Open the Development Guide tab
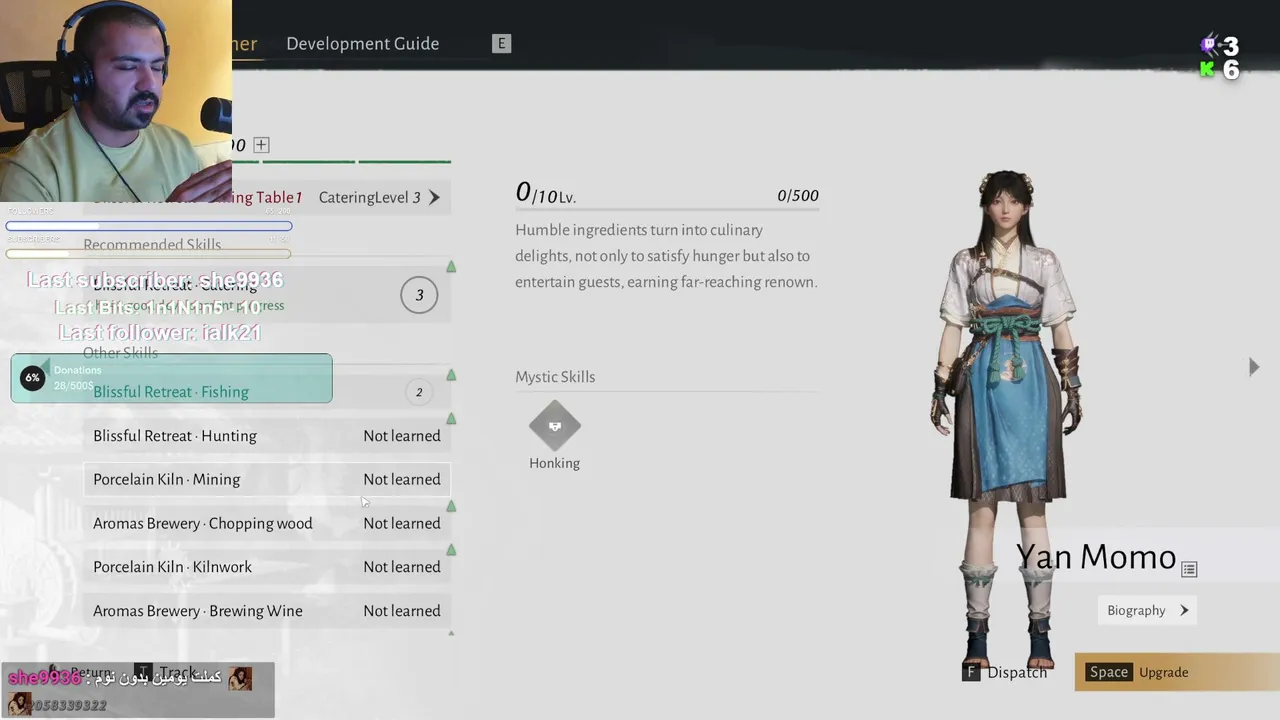The image size is (1280, 720). tap(362, 43)
